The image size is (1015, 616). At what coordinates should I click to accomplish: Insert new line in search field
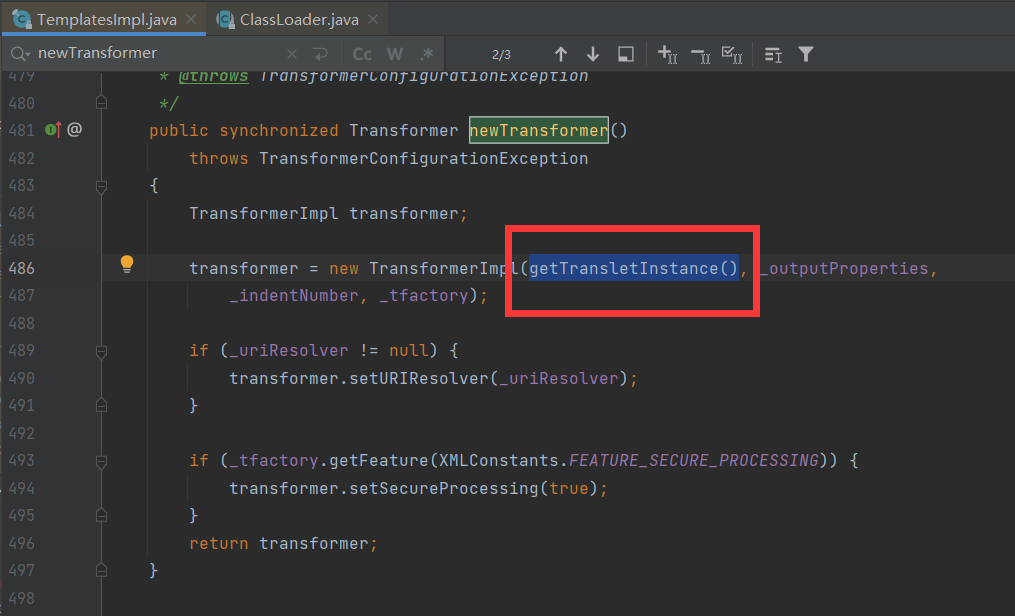coord(320,54)
